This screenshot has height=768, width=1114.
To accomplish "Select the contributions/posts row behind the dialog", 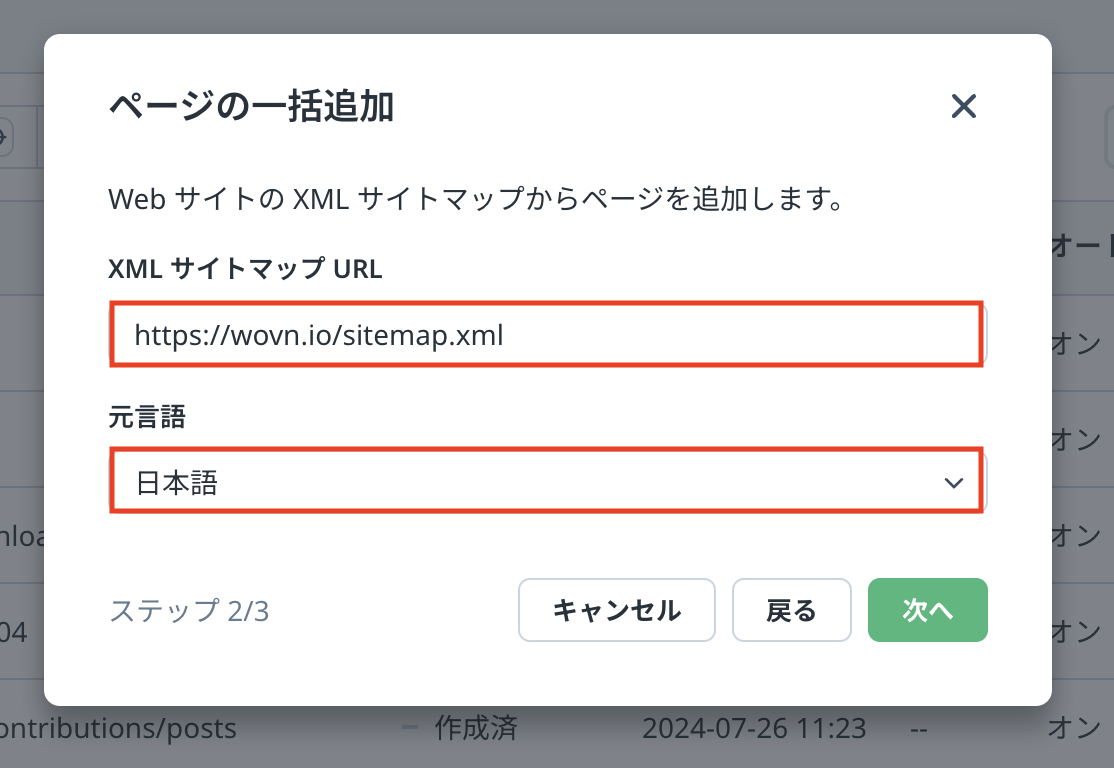I will pyautogui.click(x=118, y=729).
